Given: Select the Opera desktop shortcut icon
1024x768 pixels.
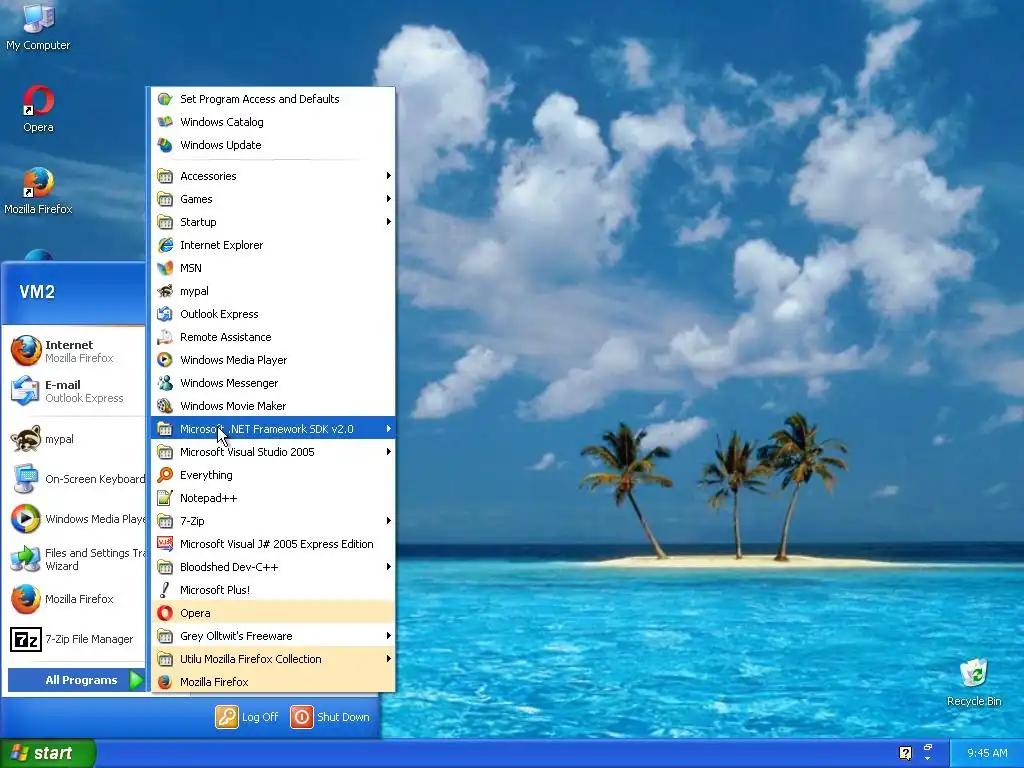Looking at the screenshot, I should [x=38, y=109].
